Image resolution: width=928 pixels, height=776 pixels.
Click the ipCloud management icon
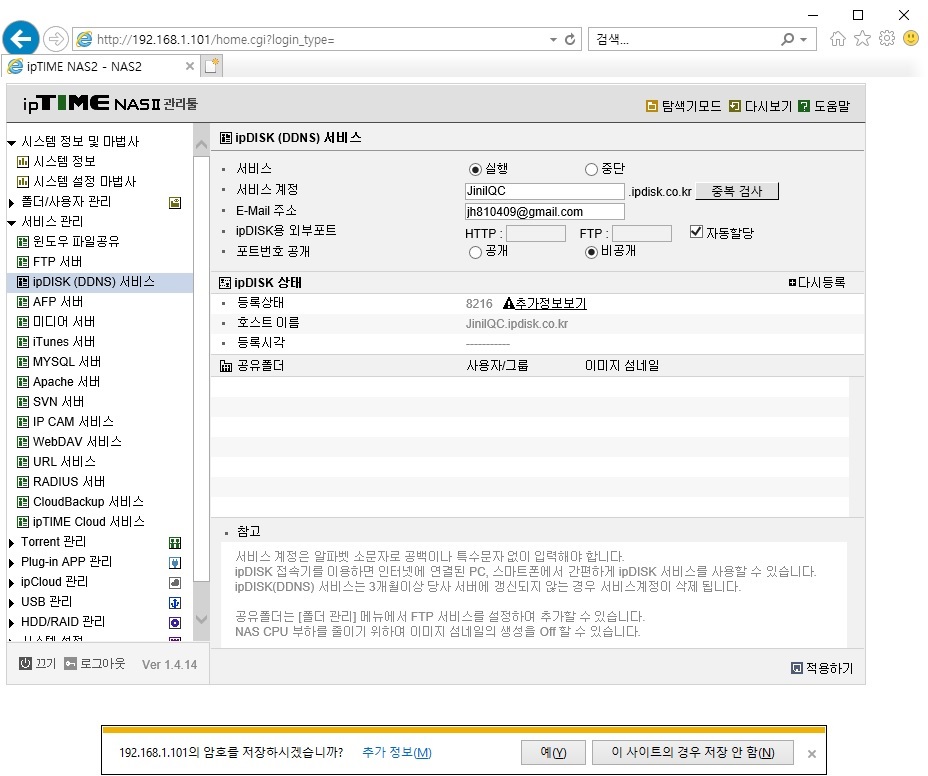(175, 583)
